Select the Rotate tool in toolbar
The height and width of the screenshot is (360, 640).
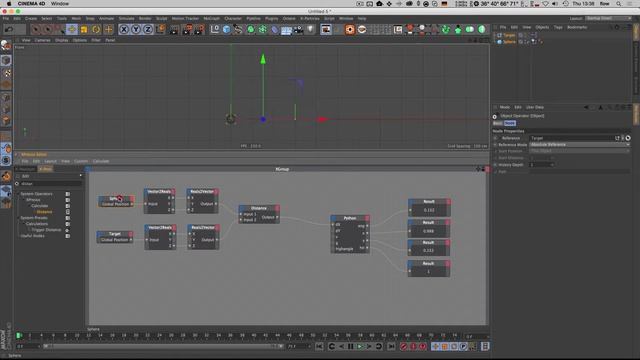(x=96, y=29)
